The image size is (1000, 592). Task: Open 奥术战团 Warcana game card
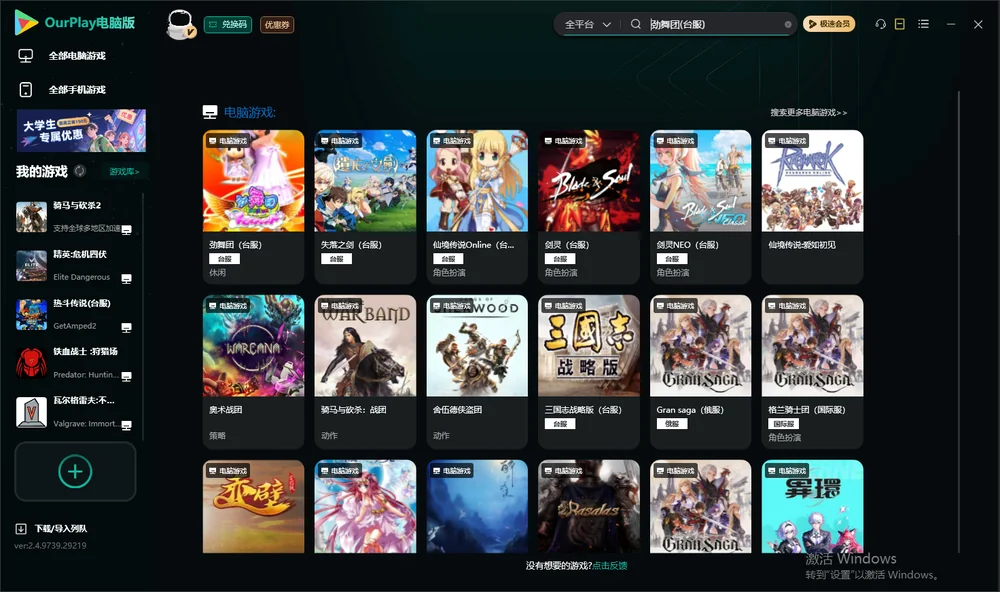click(253, 371)
